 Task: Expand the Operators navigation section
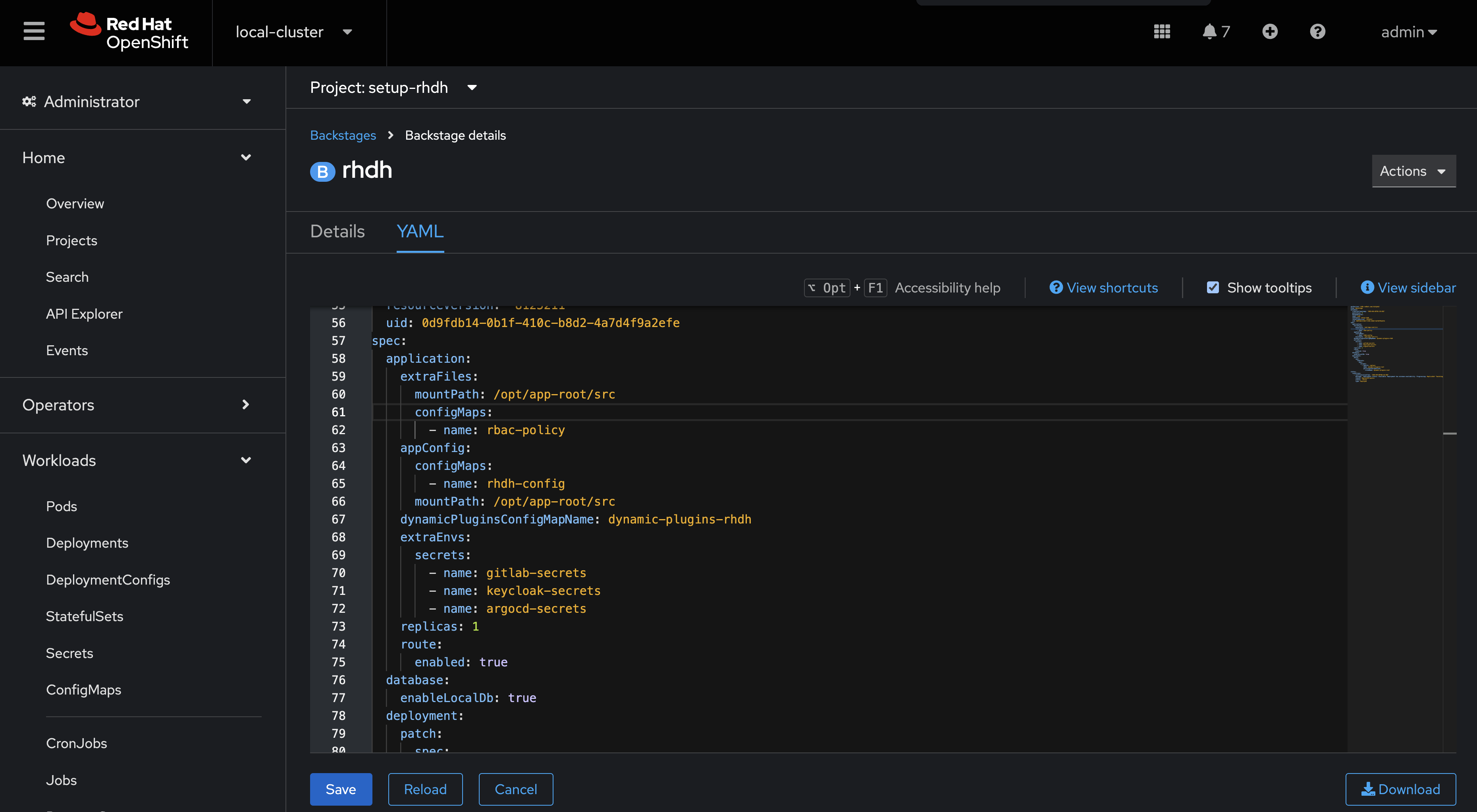pos(137,404)
